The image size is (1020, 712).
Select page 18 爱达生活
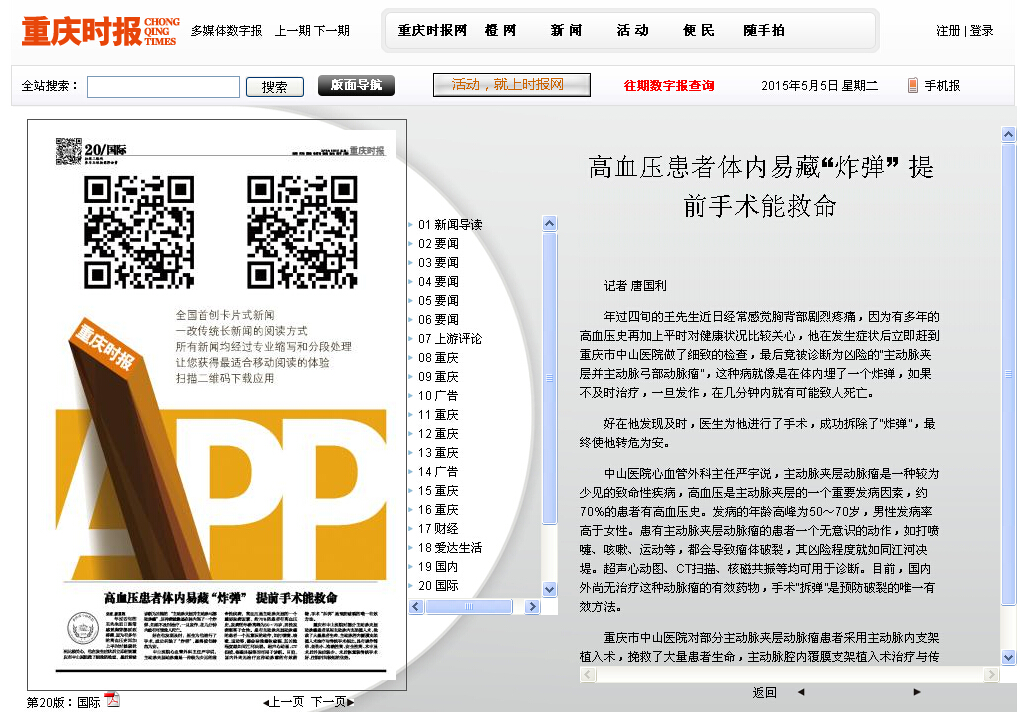(450, 547)
